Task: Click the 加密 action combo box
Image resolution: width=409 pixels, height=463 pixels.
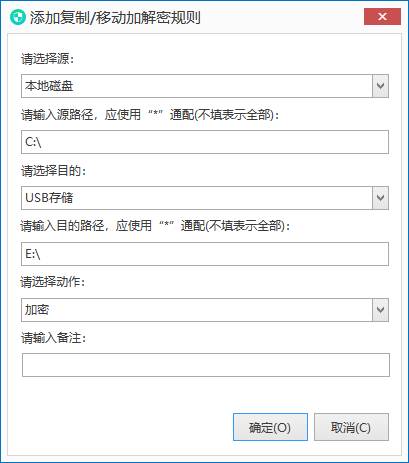Action: pos(205,310)
